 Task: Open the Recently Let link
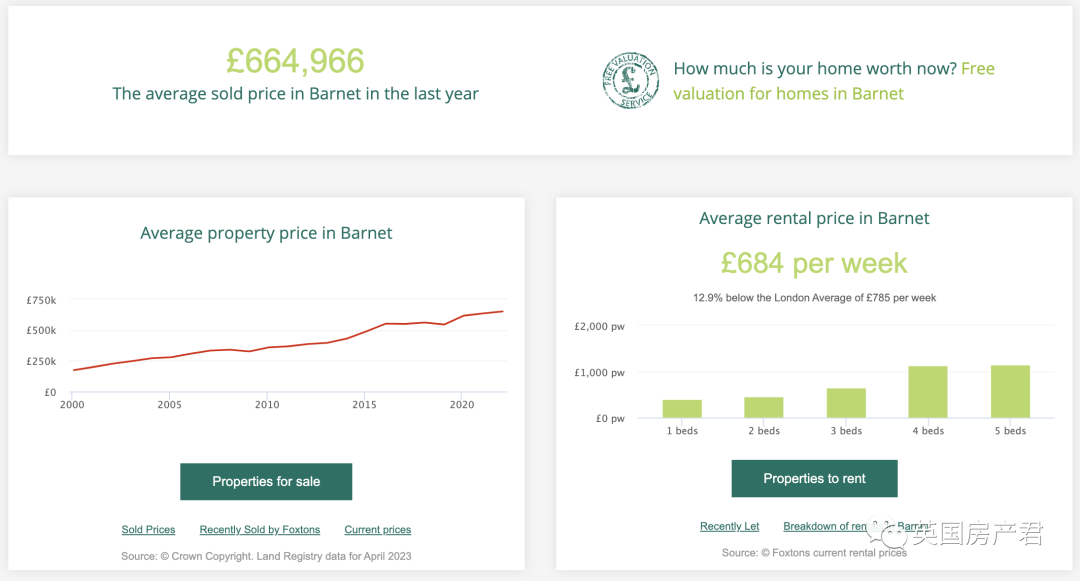click(x=729, y=526)
